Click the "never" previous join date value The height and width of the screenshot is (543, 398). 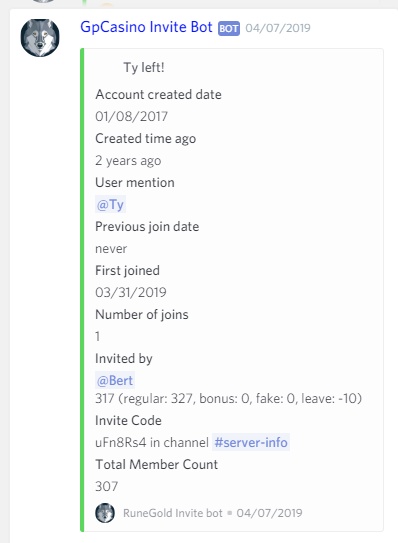[111, 249]
